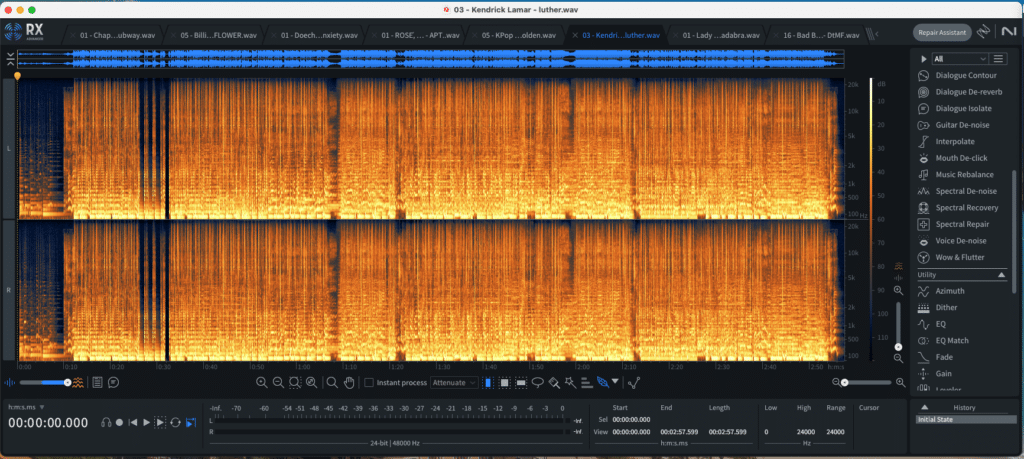Click the Dialogue Contour module icon
The width and height of the screenshot is (1024, 459).
tap(923, 76)
